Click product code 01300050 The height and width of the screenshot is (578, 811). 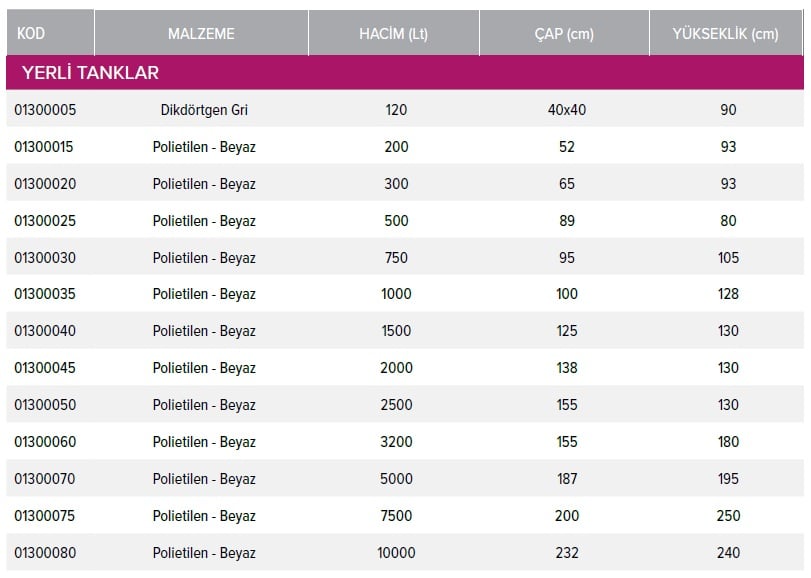pos(45,405)
